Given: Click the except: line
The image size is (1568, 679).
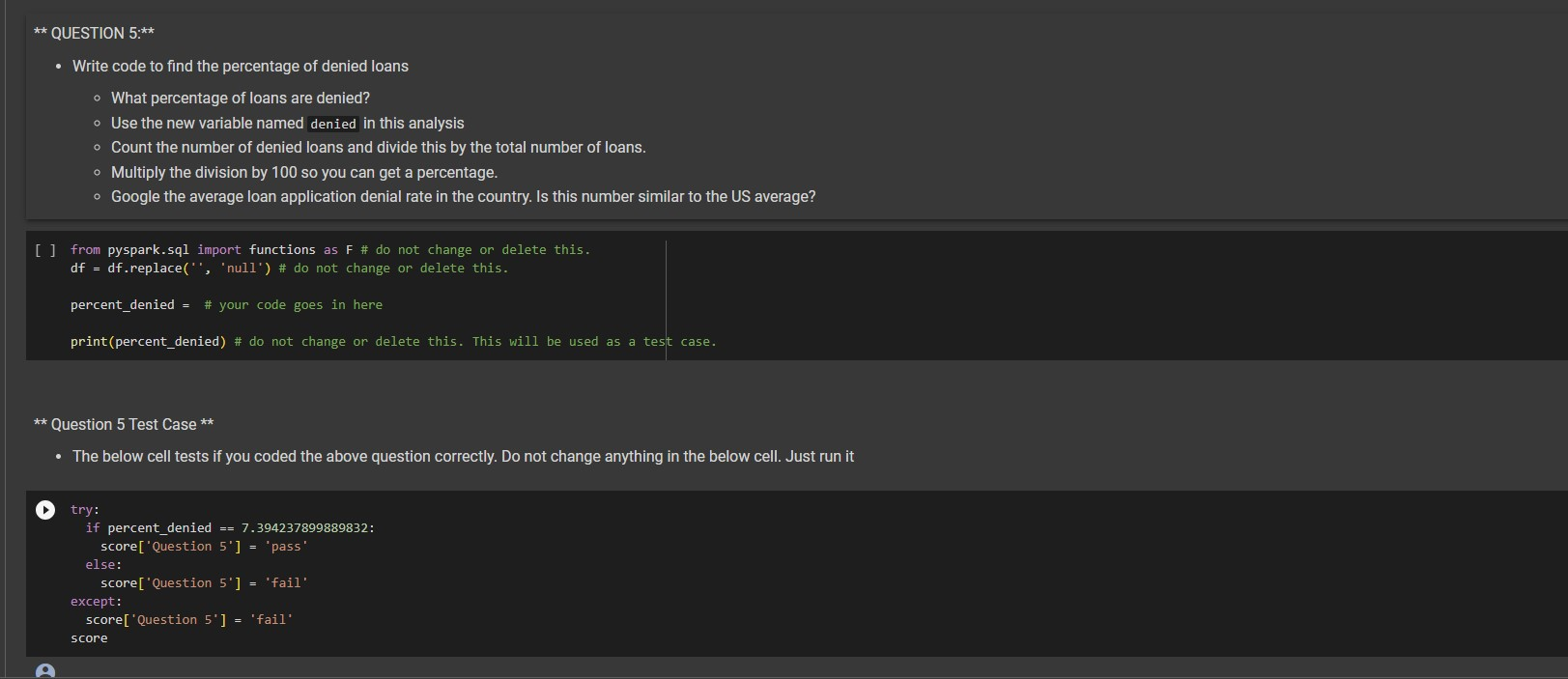Looking at the screenshot, I should (96, 601).
